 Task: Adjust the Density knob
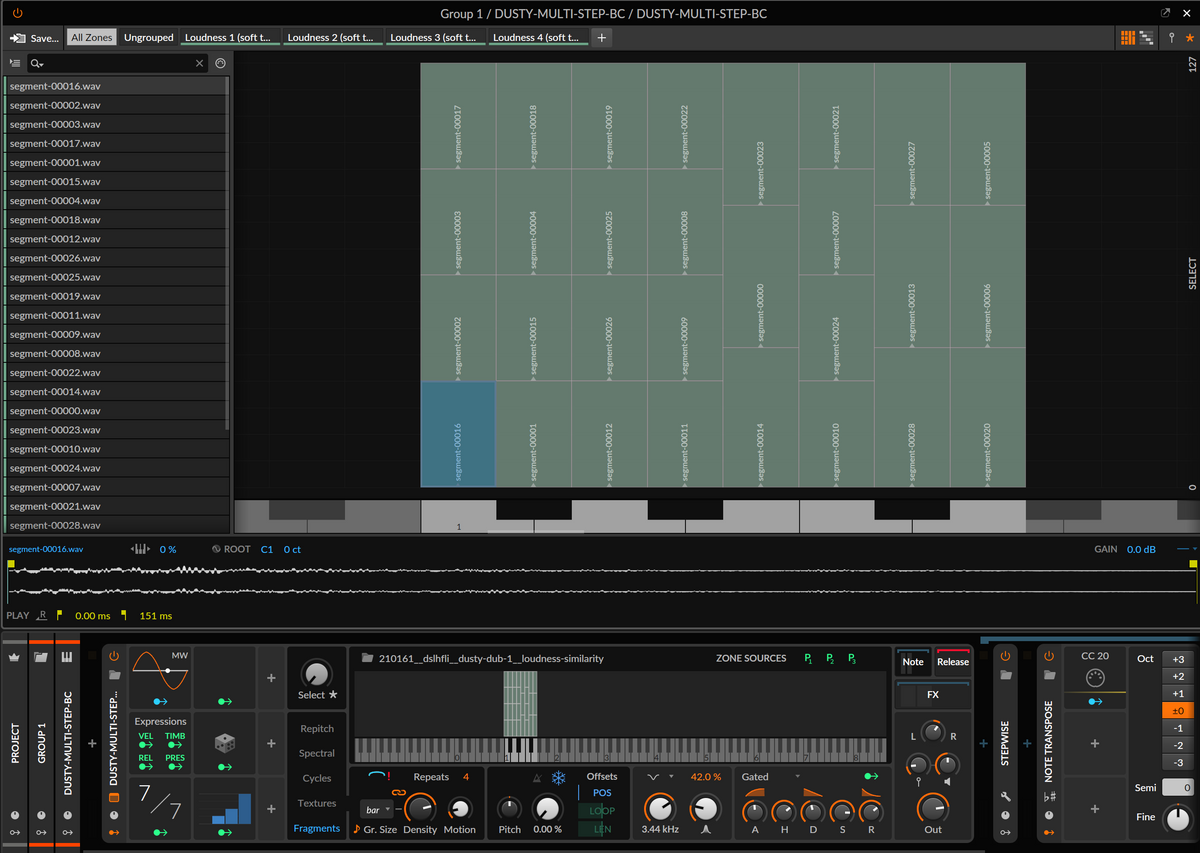(420, 808)
